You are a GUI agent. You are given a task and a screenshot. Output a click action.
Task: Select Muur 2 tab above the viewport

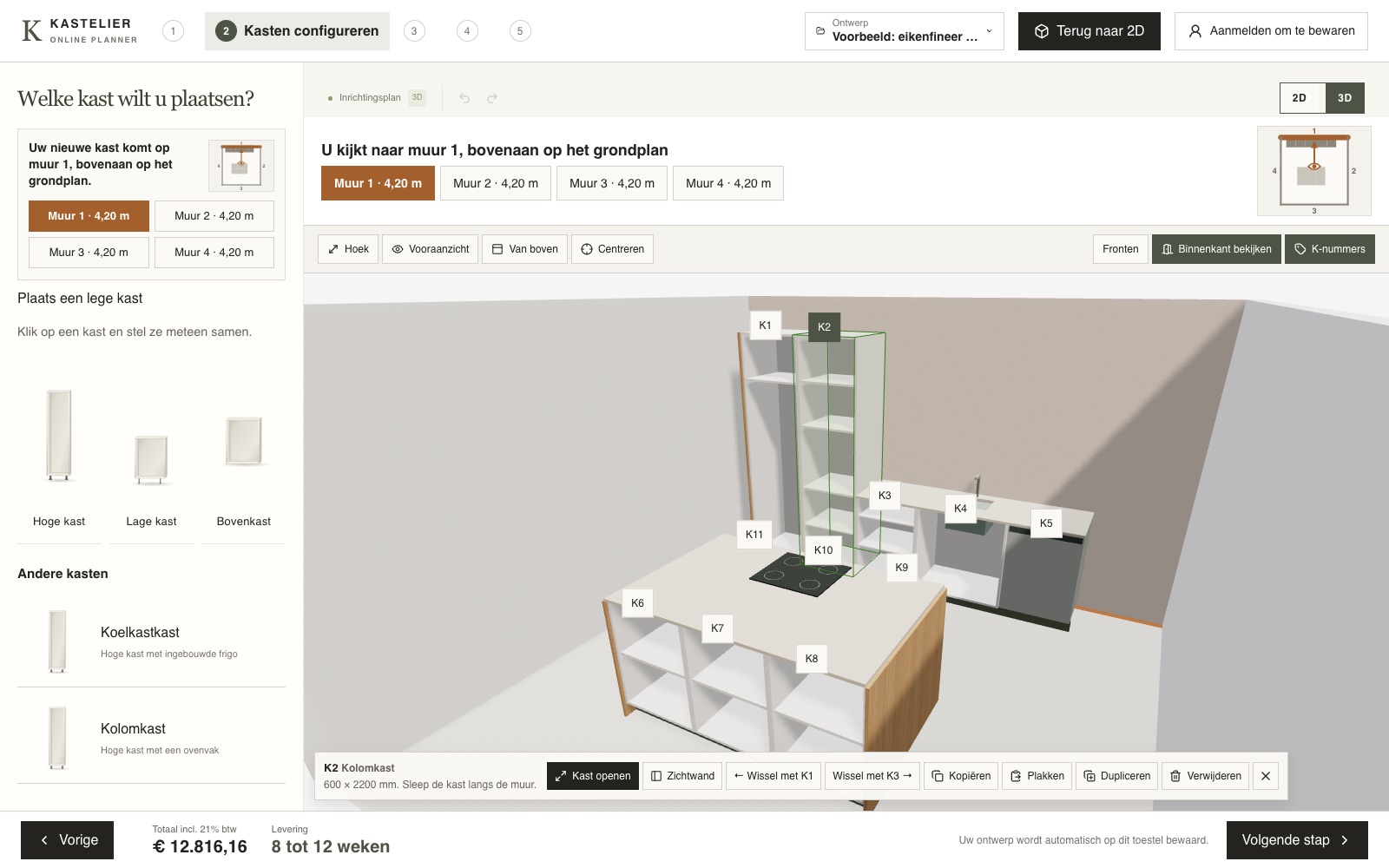[496, 183]
